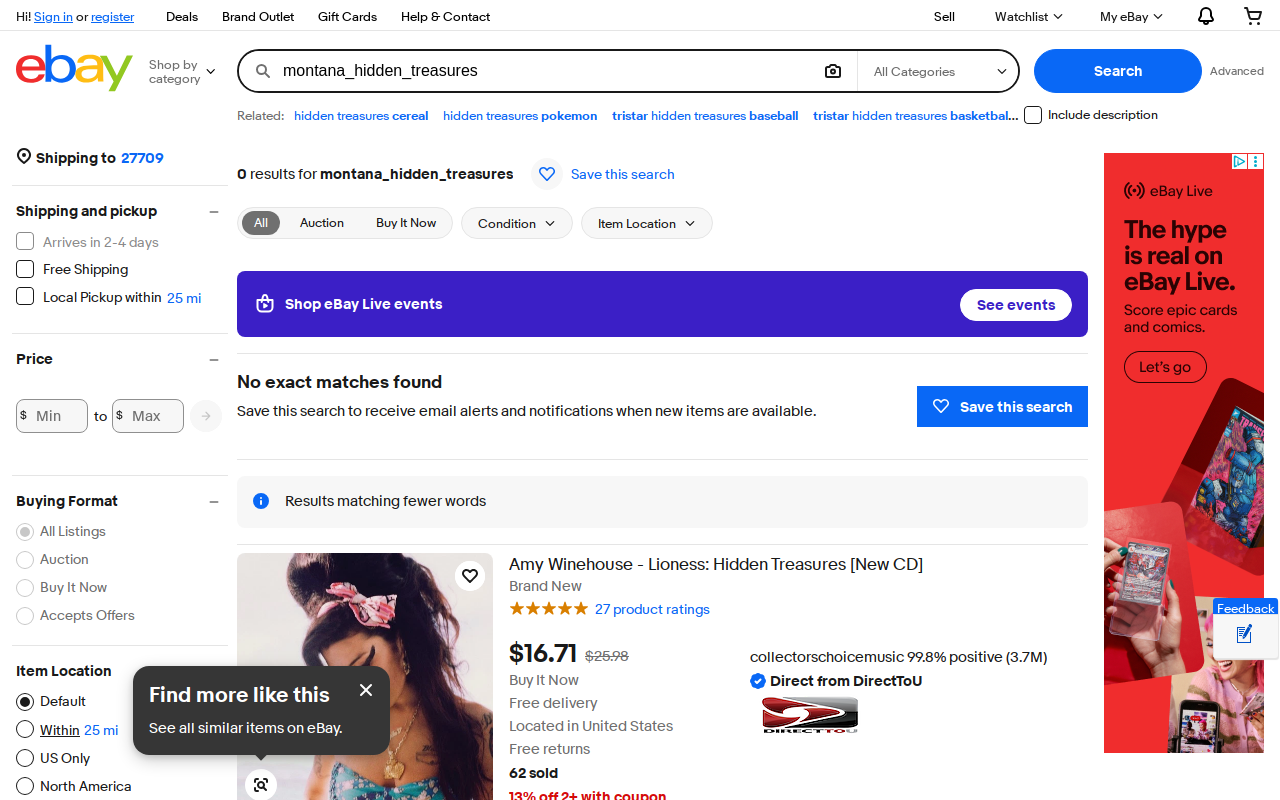Click the price range submit arrow
The width and height of the screenshot is (1280, 800).
tap(206, 416)
